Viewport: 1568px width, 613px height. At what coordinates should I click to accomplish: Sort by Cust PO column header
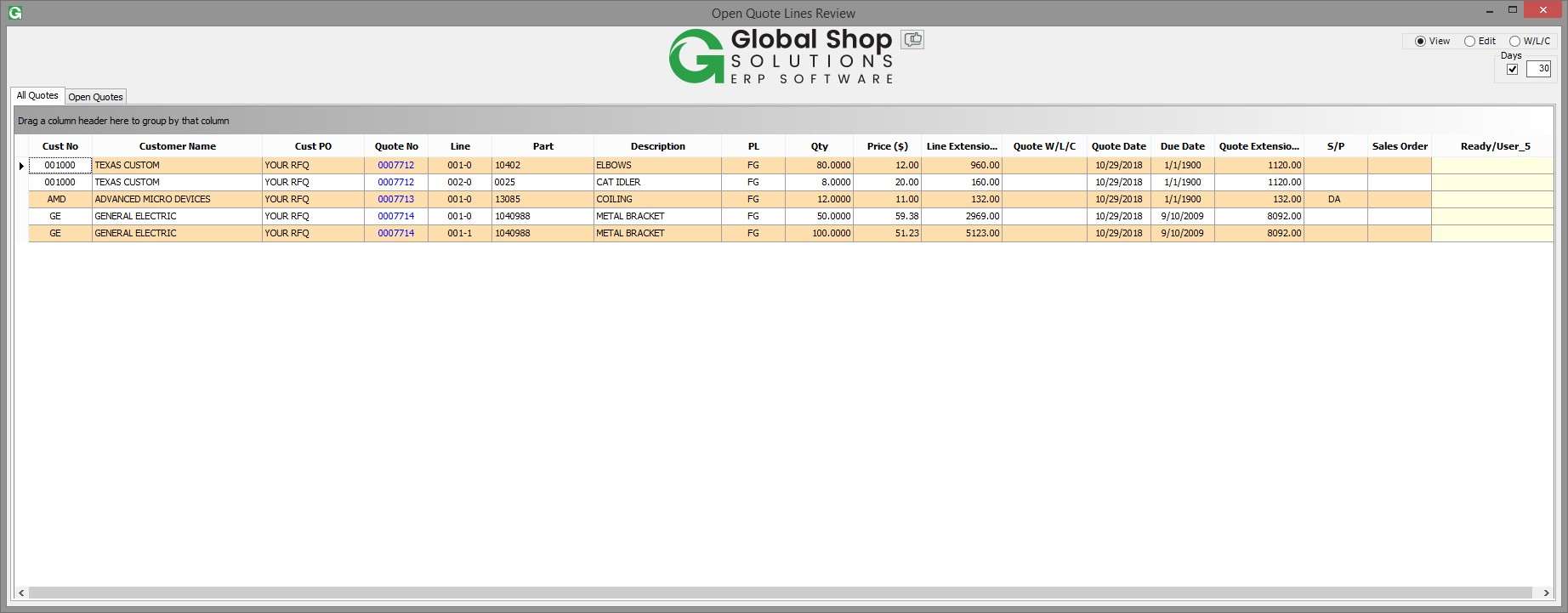pos(314,146)
